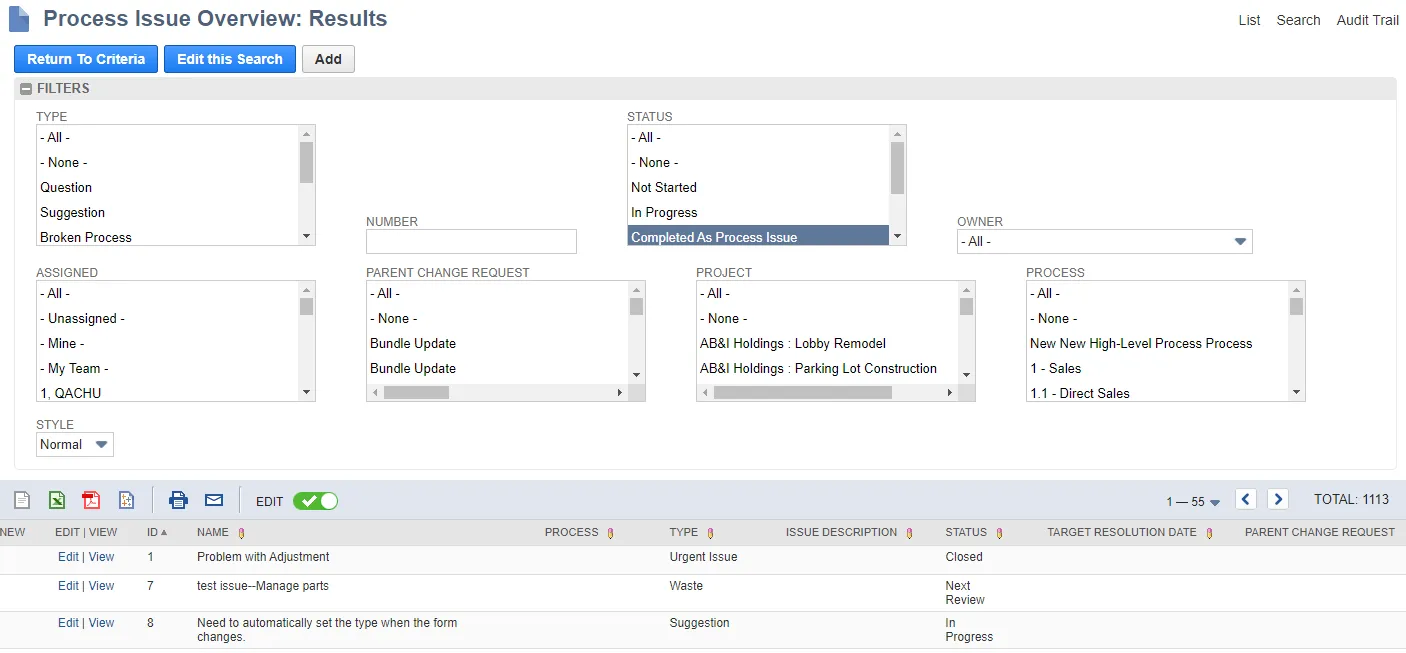1406x653 pixels.
Task: Click the calculator-sheet export icon in toolbar
Action: coord(126,500)
